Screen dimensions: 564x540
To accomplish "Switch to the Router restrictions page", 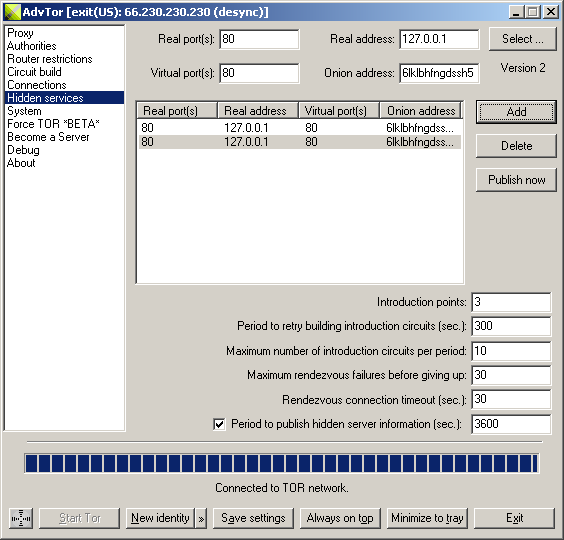I will click(50, 59).
